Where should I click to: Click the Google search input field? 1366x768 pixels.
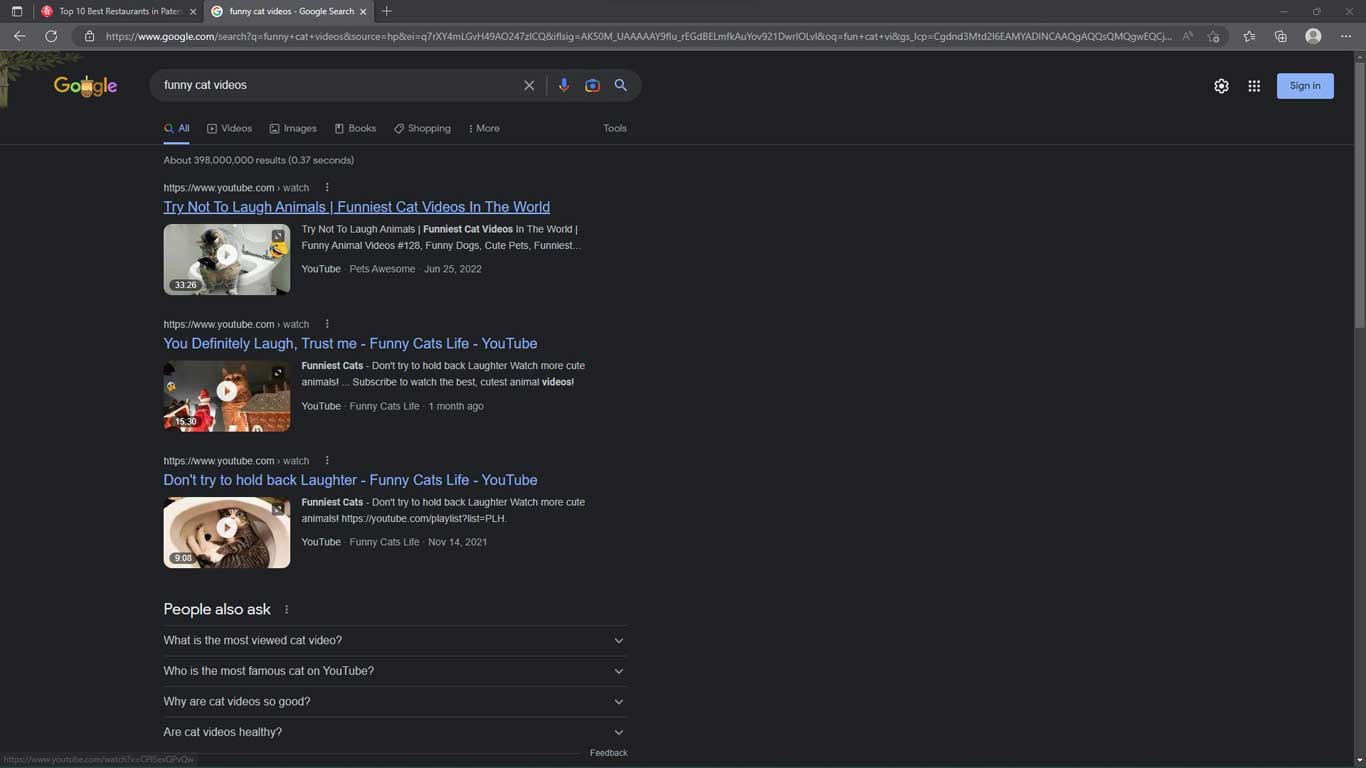pyautogui.click(x=338, y=85)
